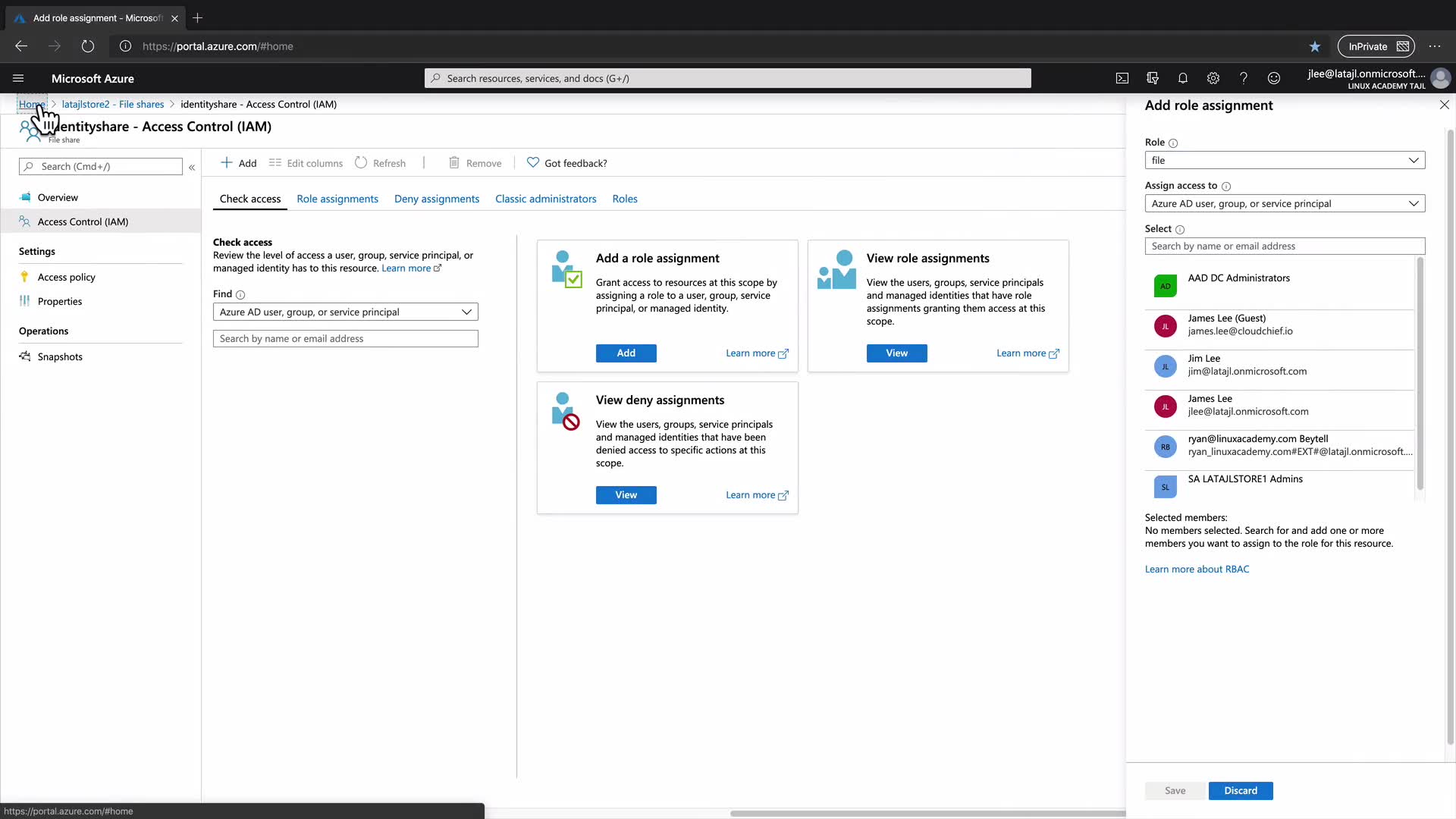
Task: Open Learn more about RBAC link
Action: (x=1197, y=569)
